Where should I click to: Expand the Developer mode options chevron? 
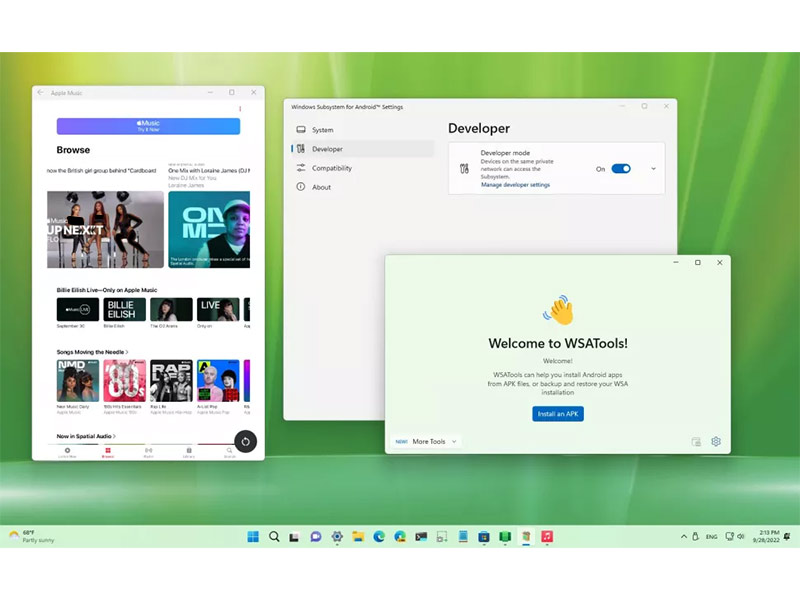[653, 169]
